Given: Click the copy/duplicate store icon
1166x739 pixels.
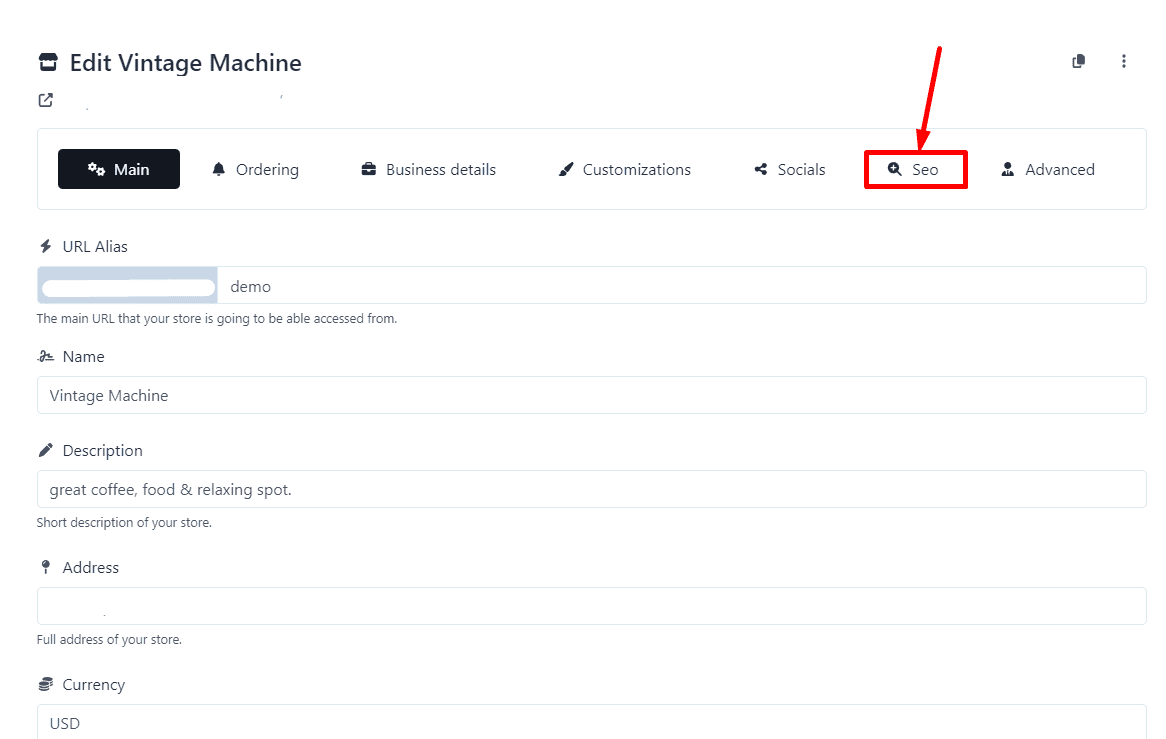Looking at the screenshot, I should click(x=1078, y=62).
